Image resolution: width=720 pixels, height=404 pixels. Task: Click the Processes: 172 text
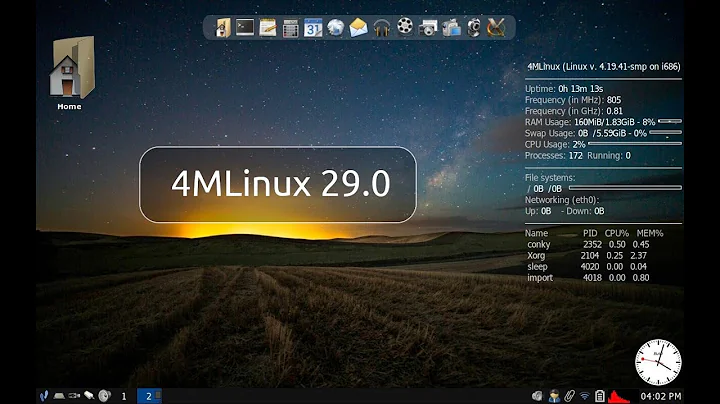[554, 155]
